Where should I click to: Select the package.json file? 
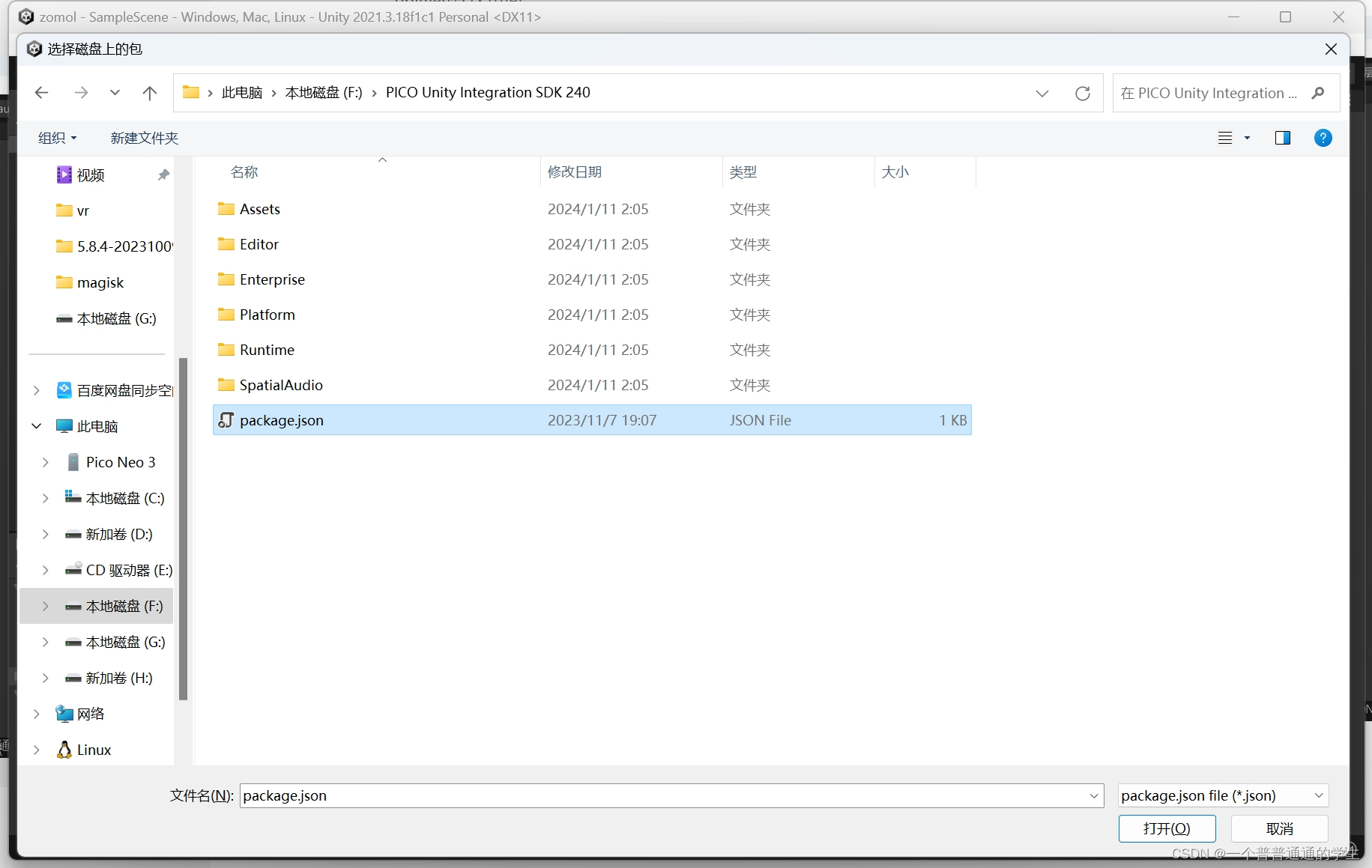pos(592,420)
